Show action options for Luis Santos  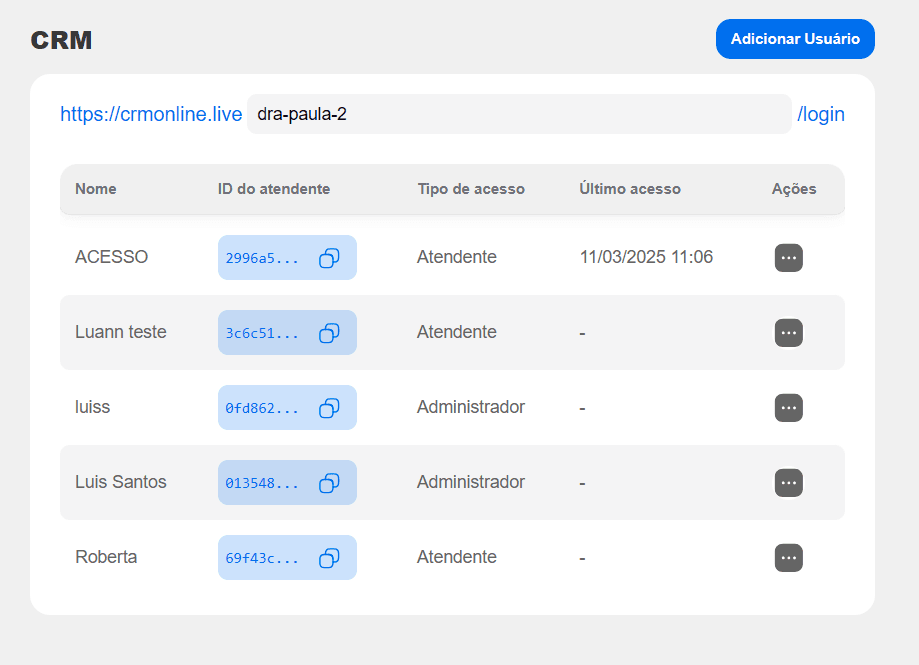point(788,483)
